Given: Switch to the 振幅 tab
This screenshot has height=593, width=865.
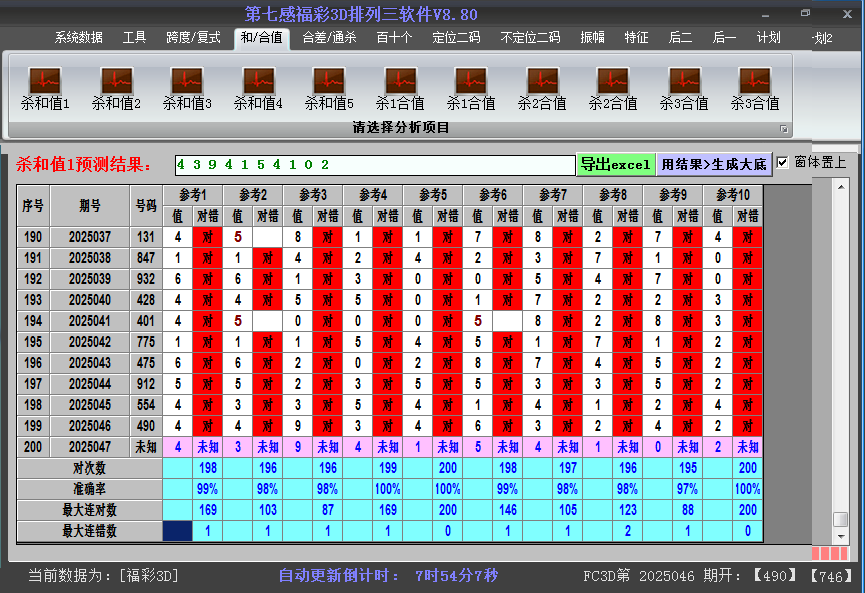Looking at the screenshot, I should tap(592, 38).
